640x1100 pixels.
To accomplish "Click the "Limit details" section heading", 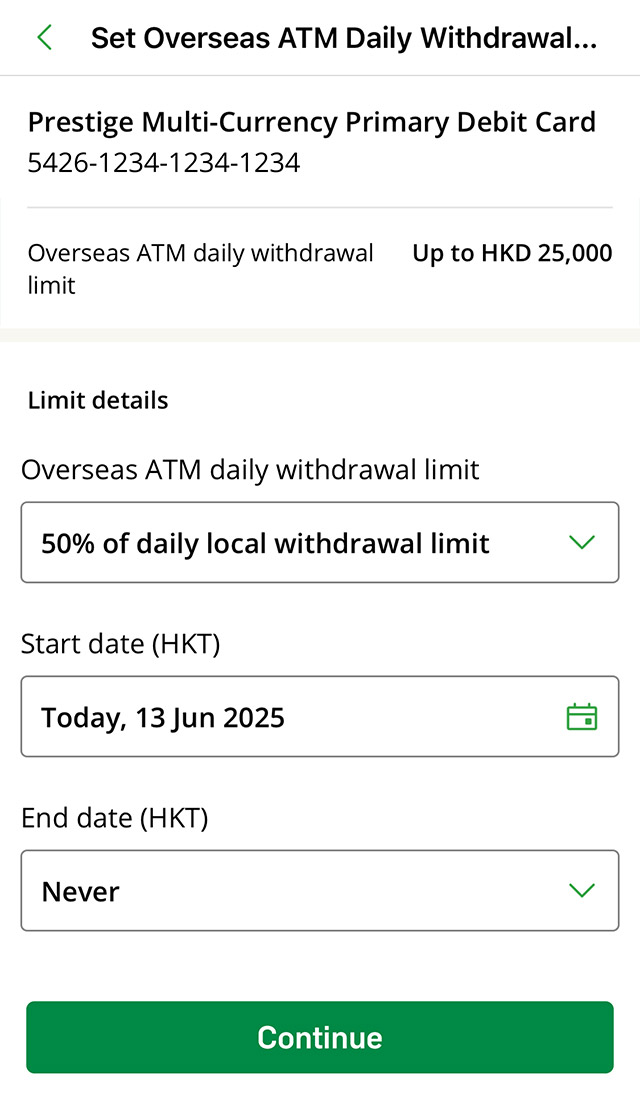I will click(x=98, y=400).
